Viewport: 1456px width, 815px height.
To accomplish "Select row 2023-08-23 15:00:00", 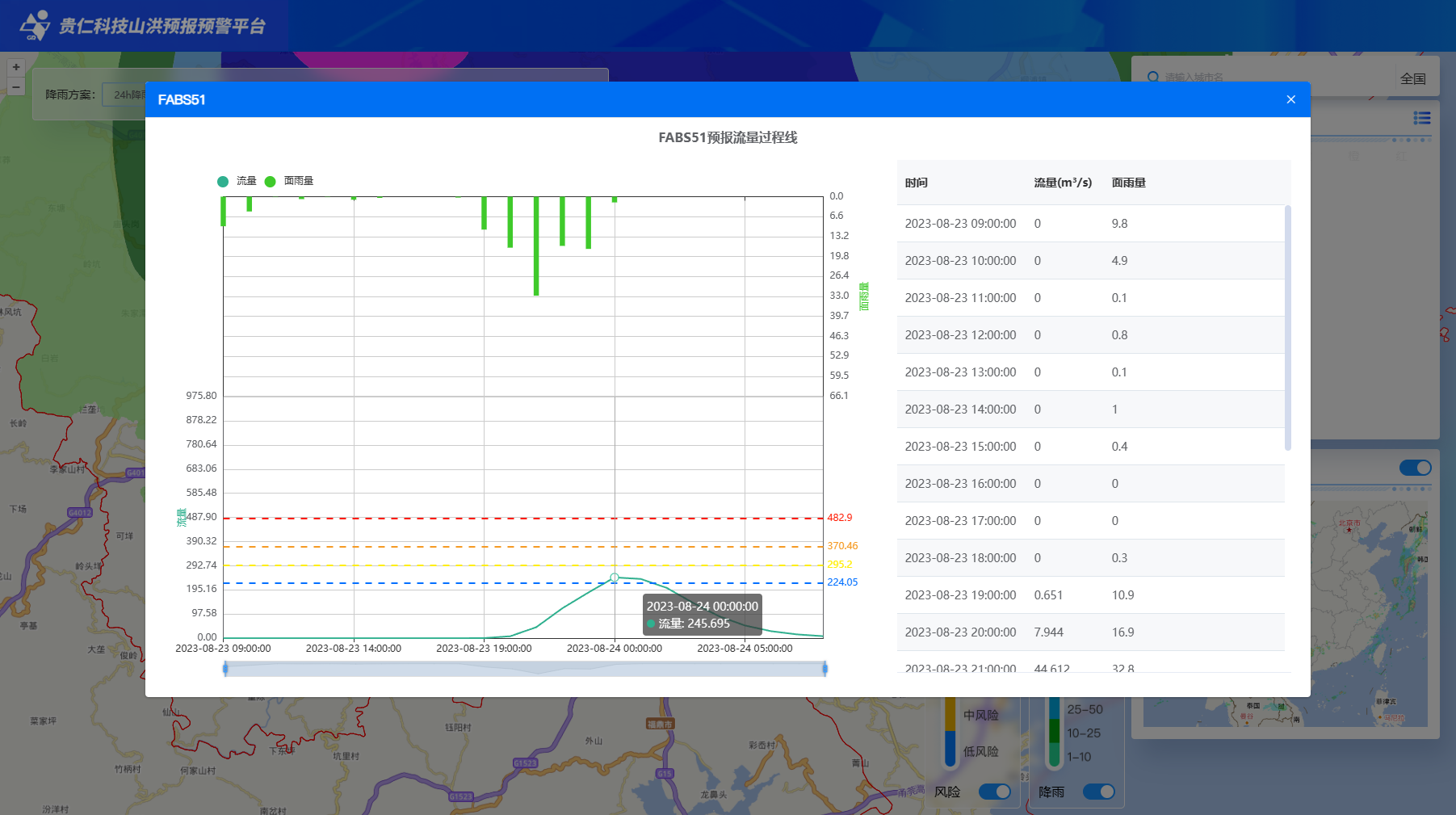I will tap(1090, 447).
